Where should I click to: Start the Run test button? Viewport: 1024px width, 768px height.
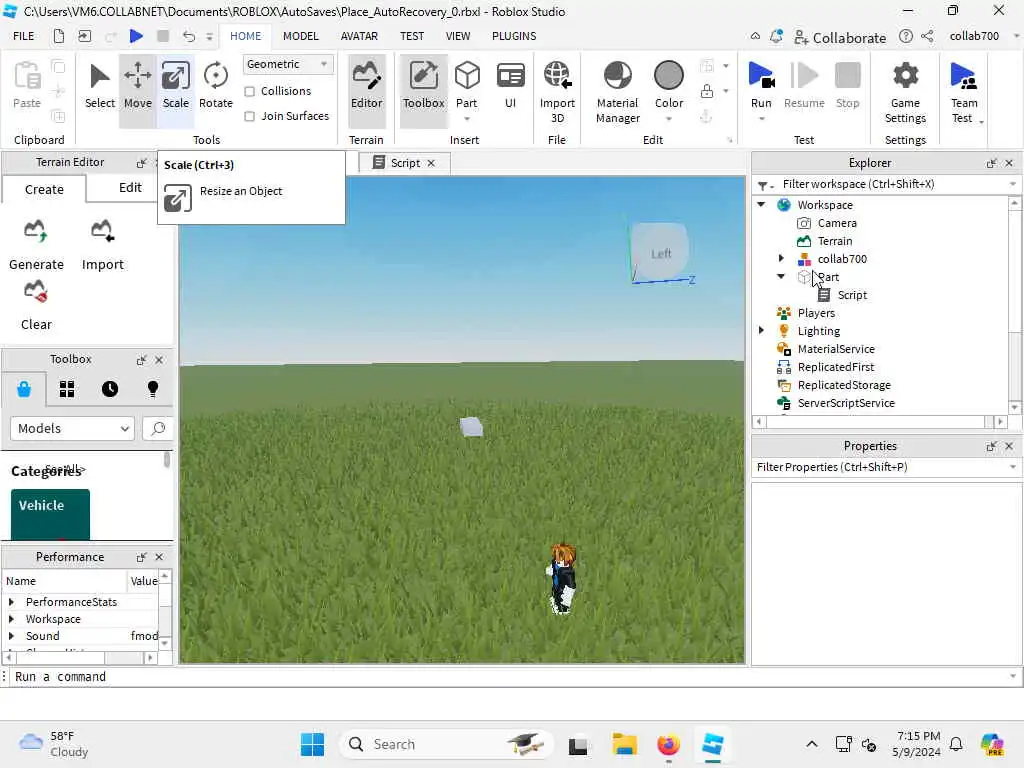click(x=761, y=85)
